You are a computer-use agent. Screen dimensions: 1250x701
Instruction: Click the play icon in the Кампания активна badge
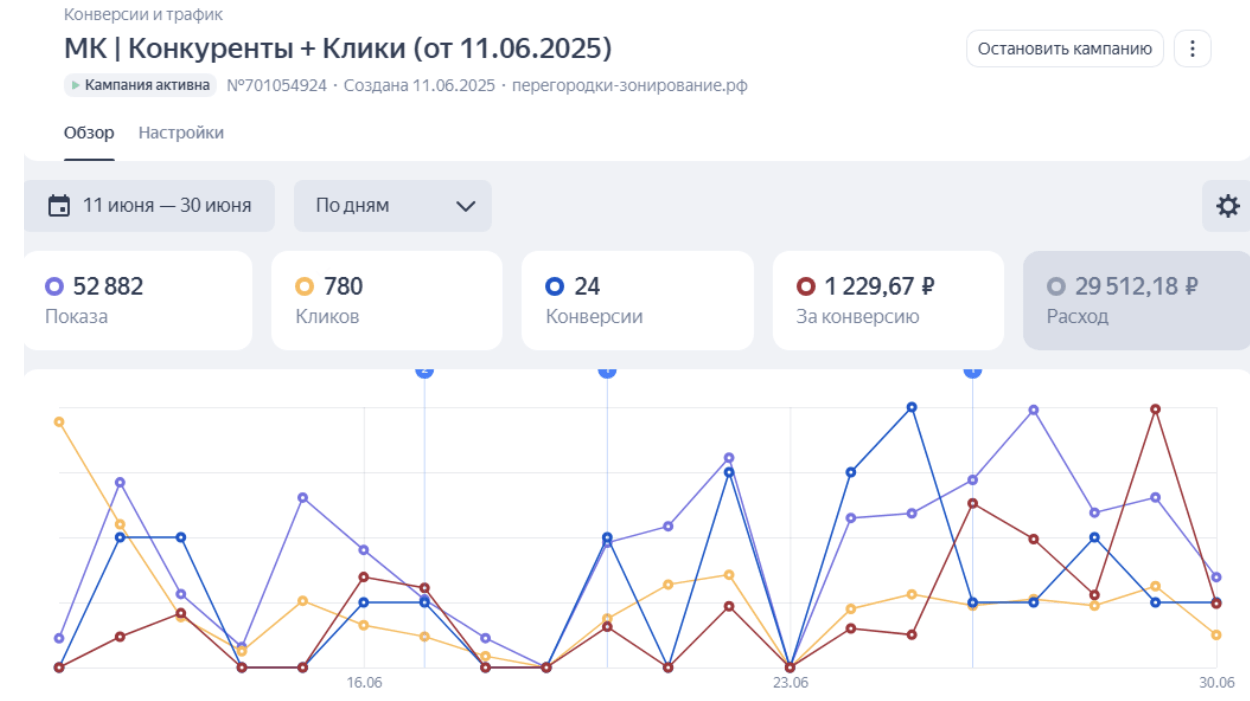tap(76, 85)
